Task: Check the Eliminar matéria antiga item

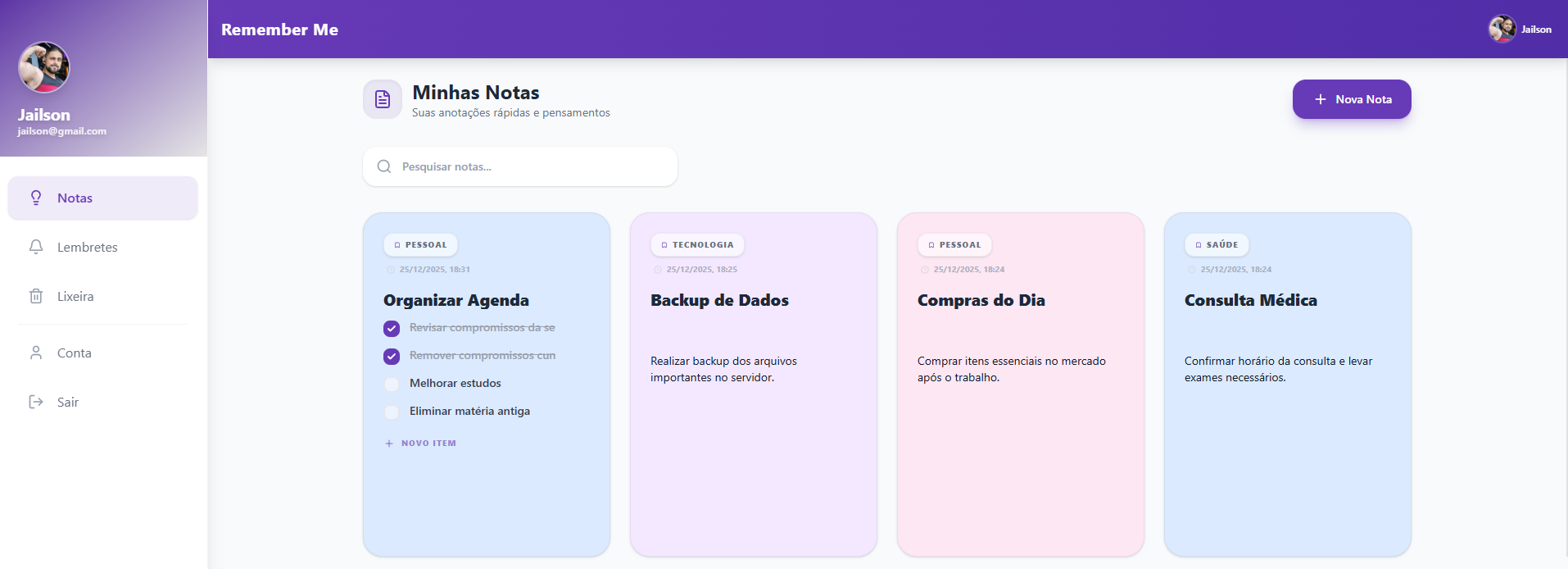Action: (x=392, y=412)
